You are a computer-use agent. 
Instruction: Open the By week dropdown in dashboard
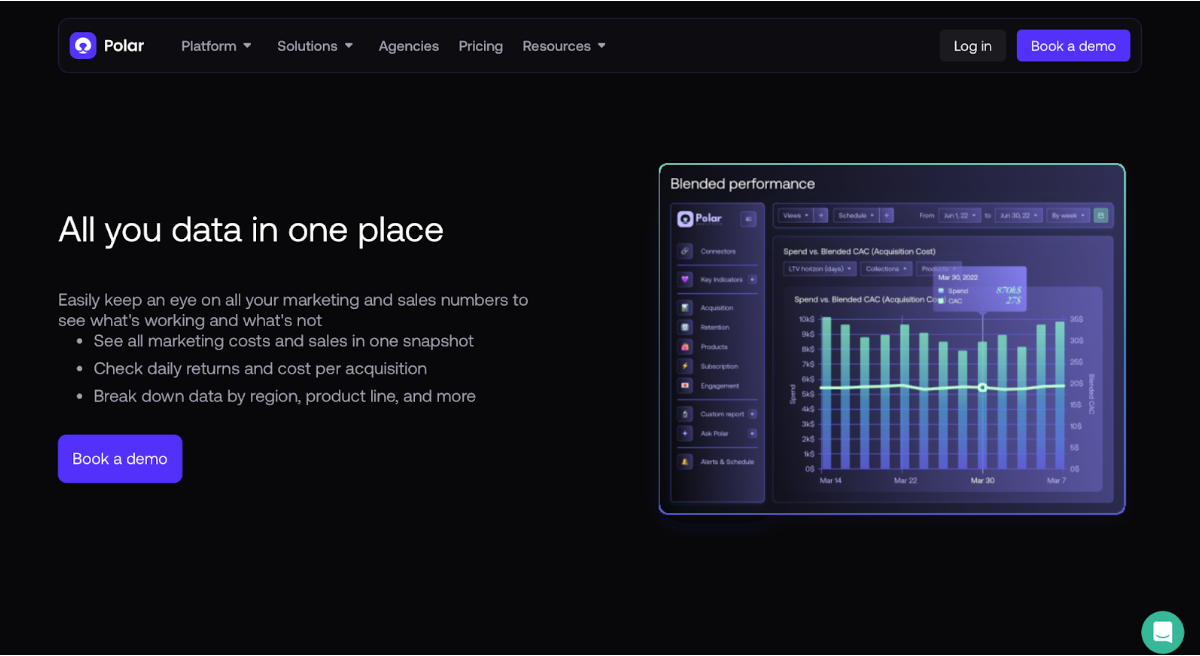pos(1067,215)
